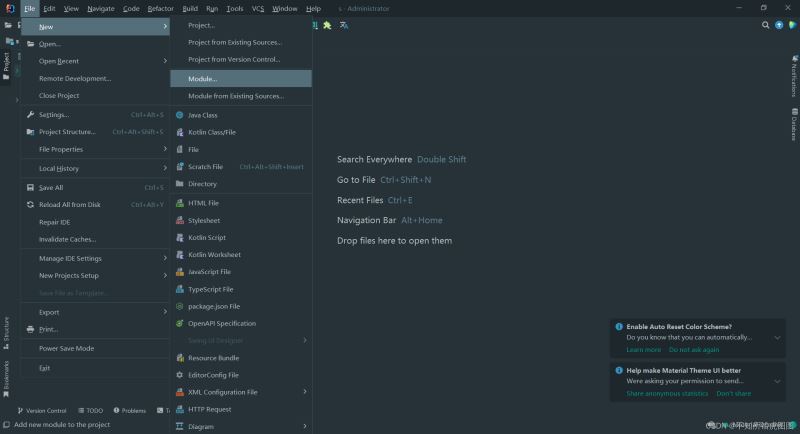Click the HTML File icon
Screen dimensions: 800x434
tap(180, 203)
